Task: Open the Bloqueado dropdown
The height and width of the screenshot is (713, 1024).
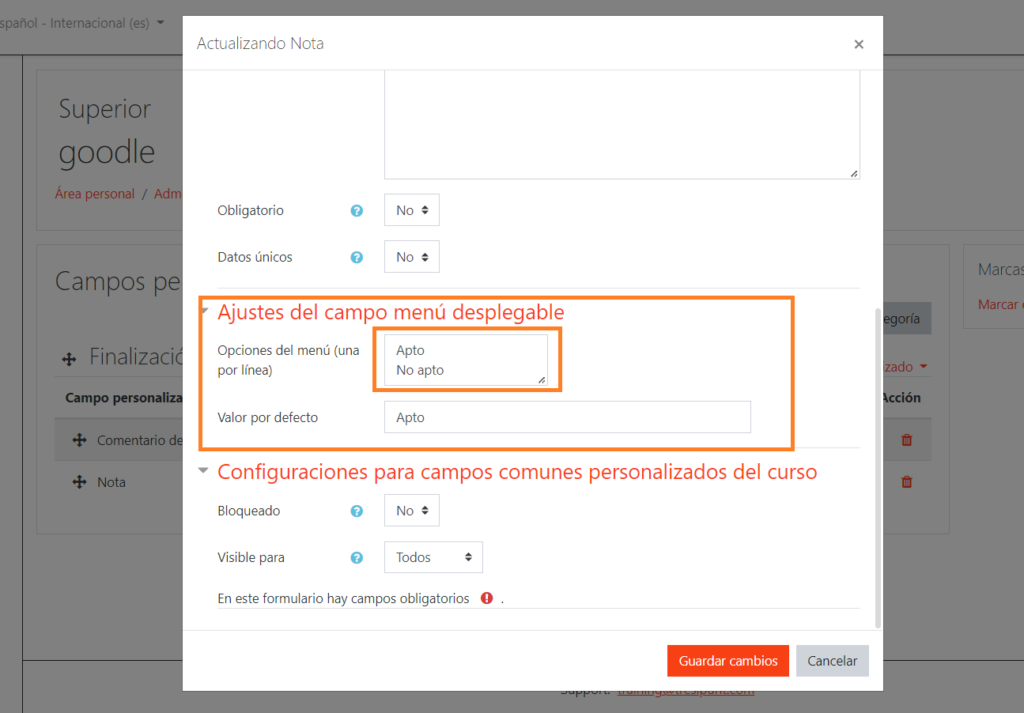Action: 411,511
